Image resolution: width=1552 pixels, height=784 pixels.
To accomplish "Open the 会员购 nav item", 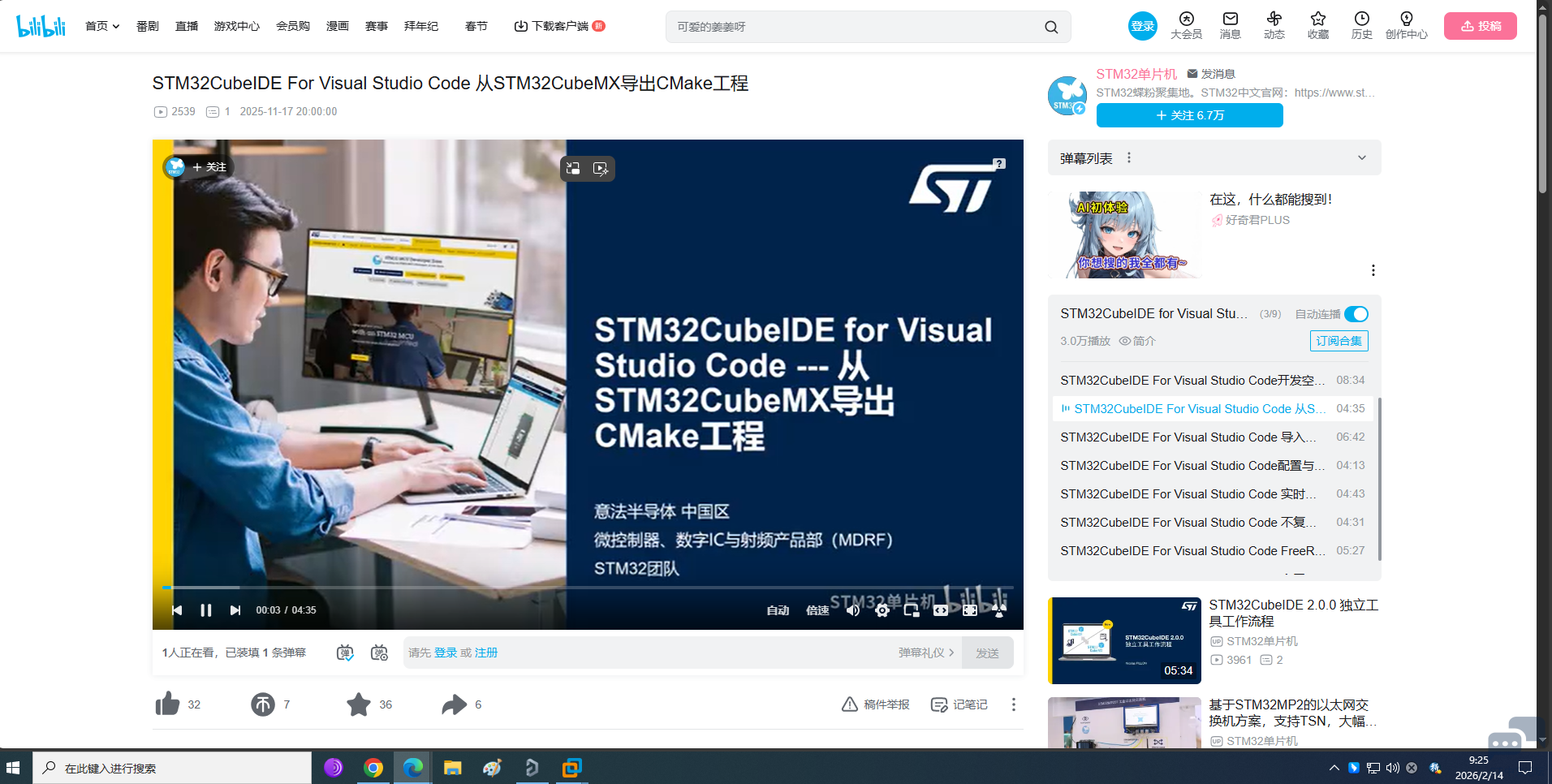I will click(x=293, y=26).
